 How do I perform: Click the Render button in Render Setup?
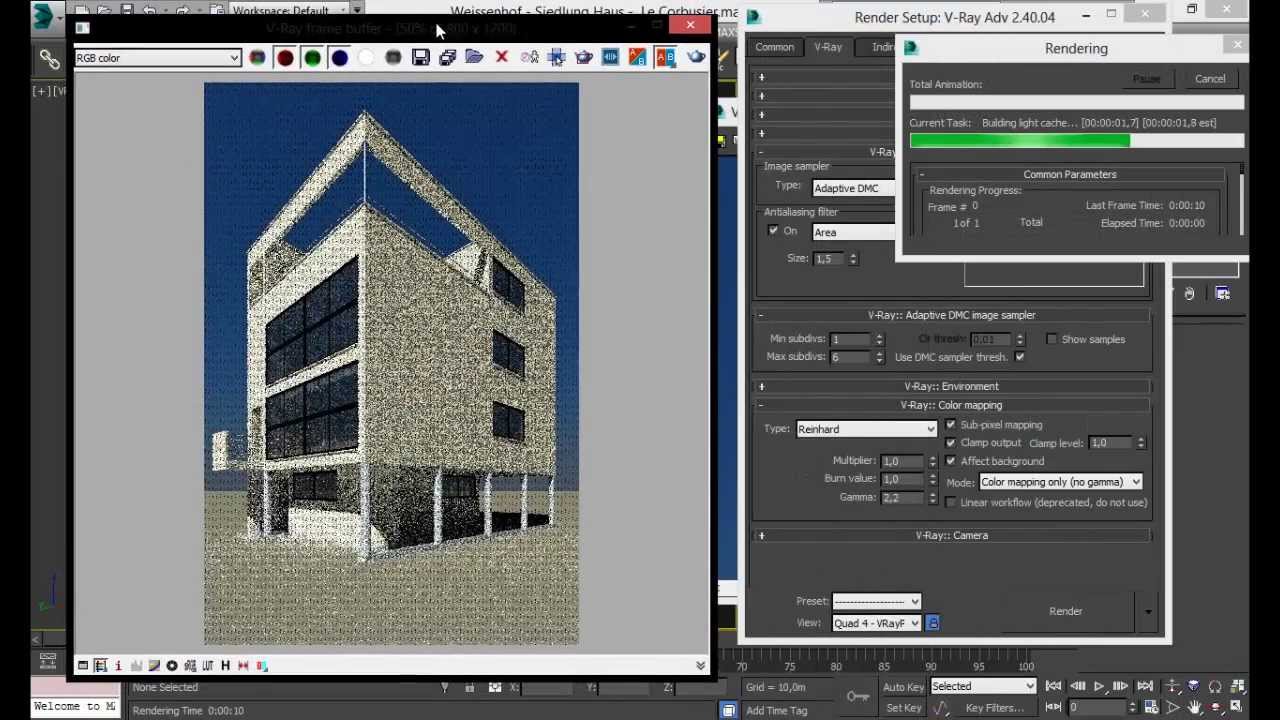[1066, 611]
